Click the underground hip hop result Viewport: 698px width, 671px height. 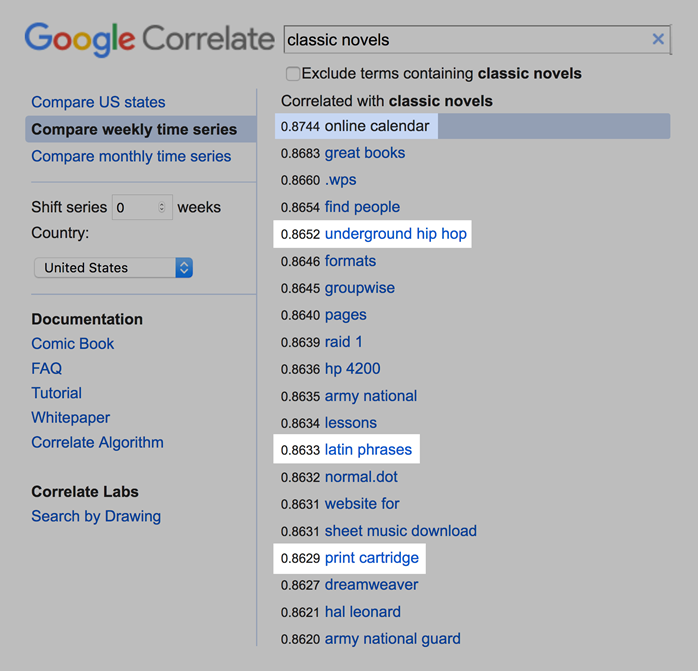pyautogui.click(x=396, y=234)
